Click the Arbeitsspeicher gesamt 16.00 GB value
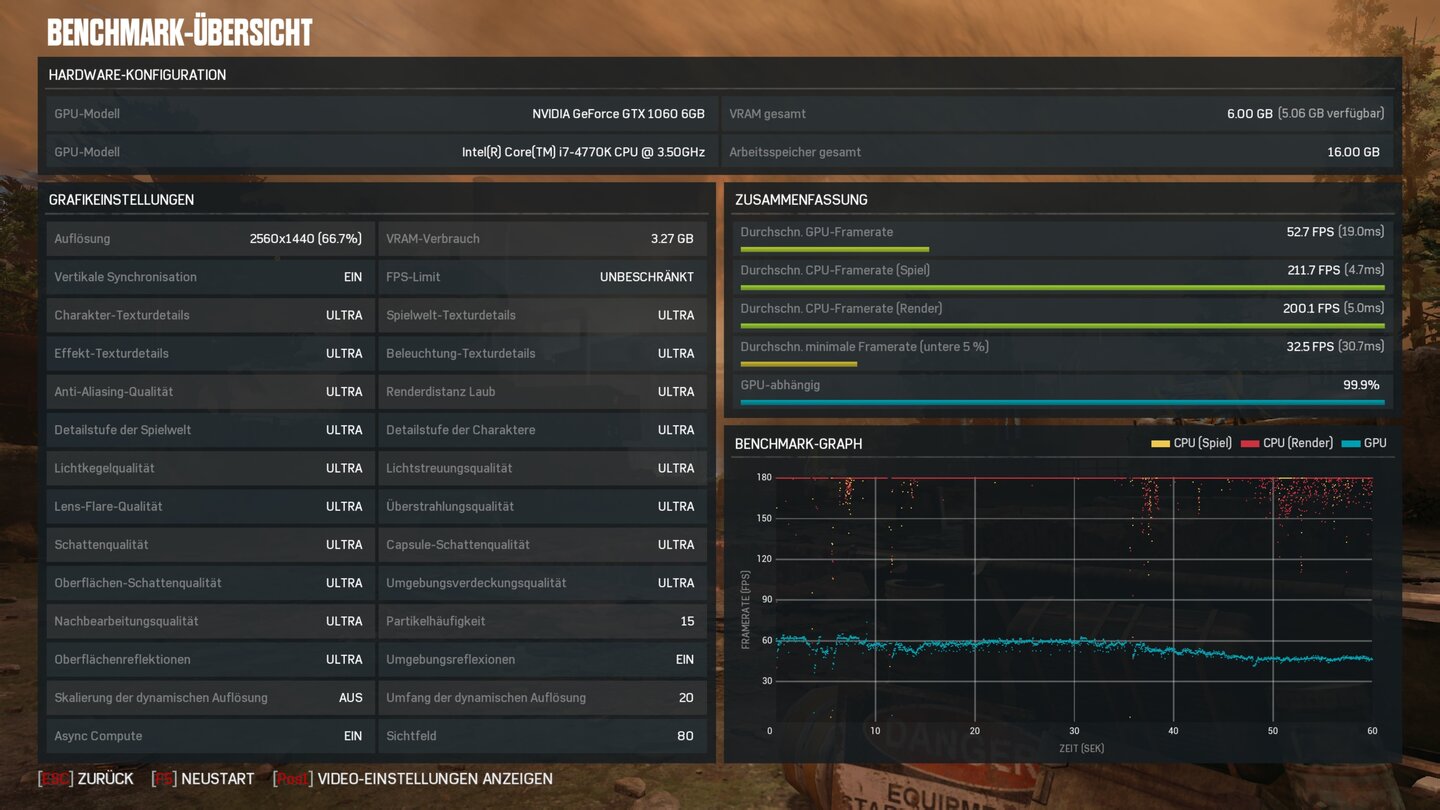1440x810 pixels. tap(1353, 152)
